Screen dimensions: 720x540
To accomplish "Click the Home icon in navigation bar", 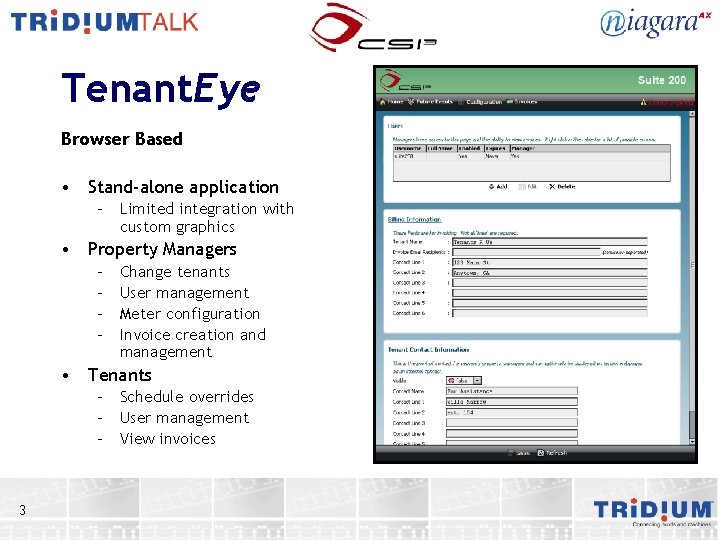I will 382,102.
